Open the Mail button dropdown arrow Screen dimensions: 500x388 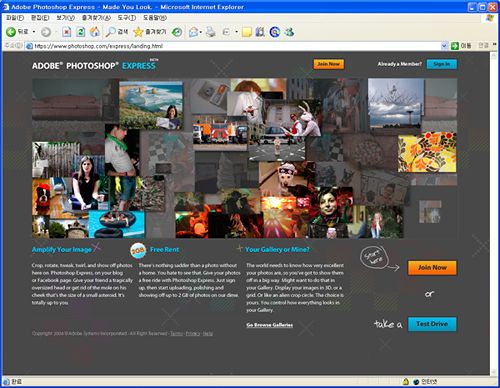(201, 32)
